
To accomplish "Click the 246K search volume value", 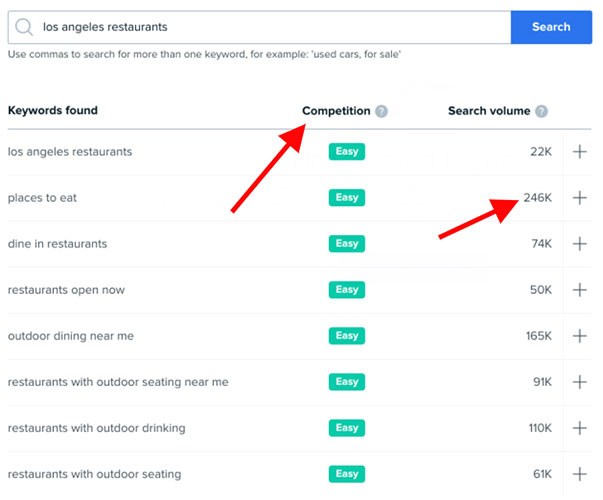I will [x=537, y=198].
